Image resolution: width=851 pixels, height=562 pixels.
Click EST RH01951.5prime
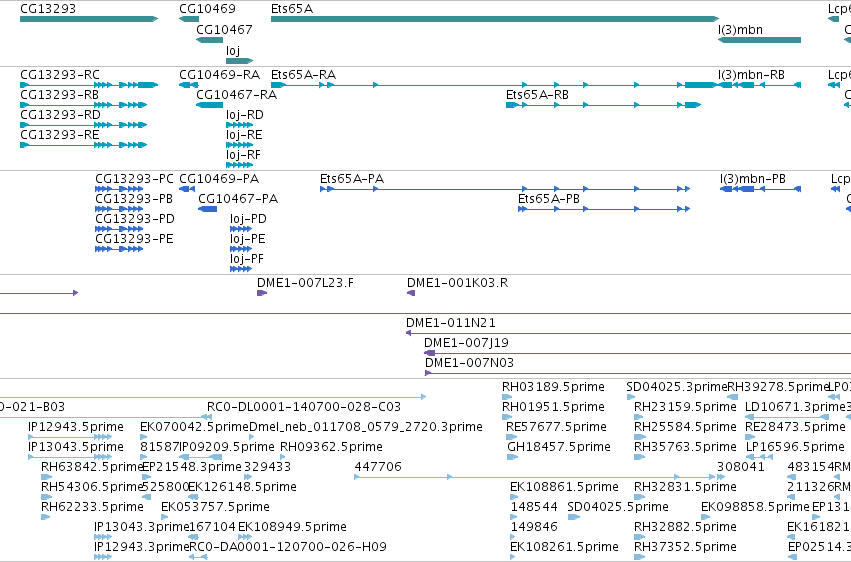[506, 417]
